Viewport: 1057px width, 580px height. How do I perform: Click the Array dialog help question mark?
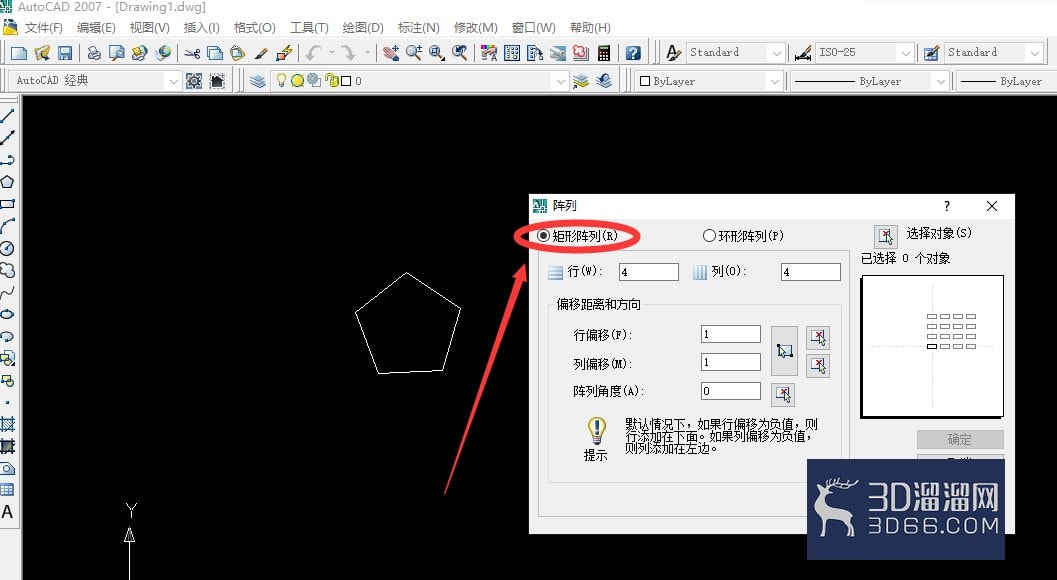point(946,206)
